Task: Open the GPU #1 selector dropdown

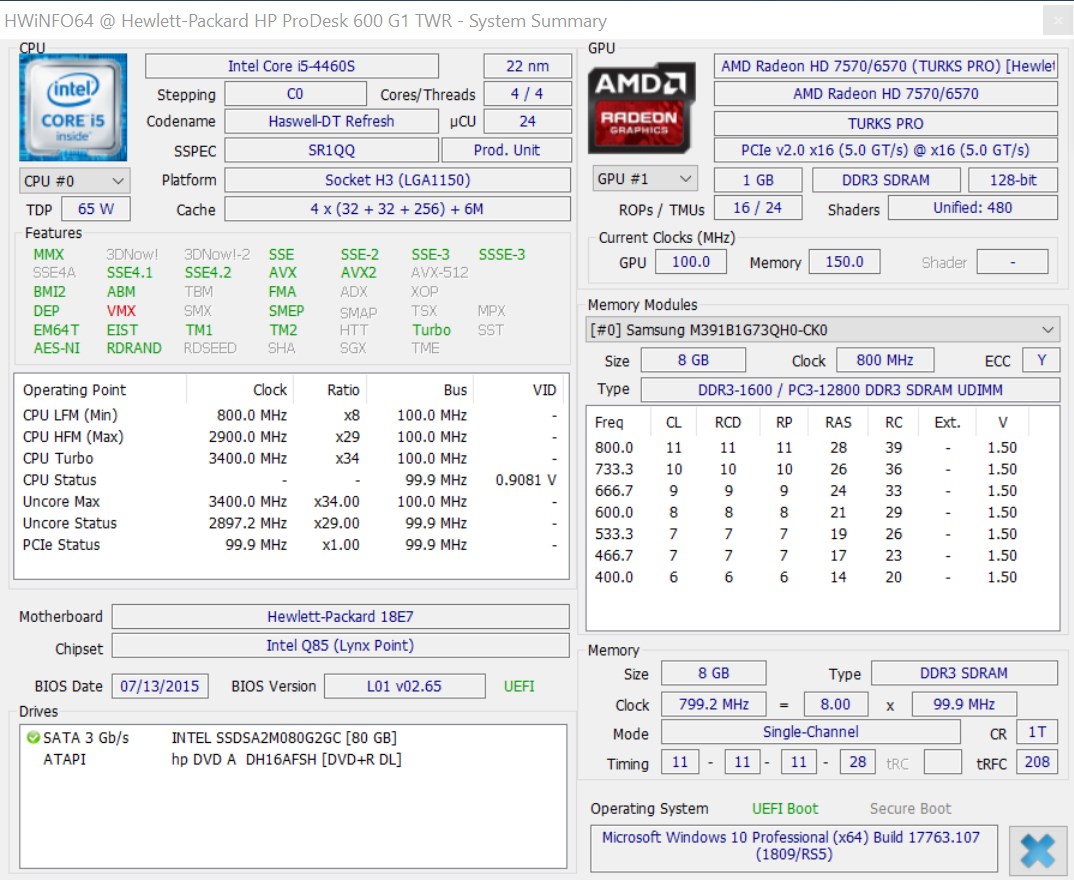Action: 644,179
